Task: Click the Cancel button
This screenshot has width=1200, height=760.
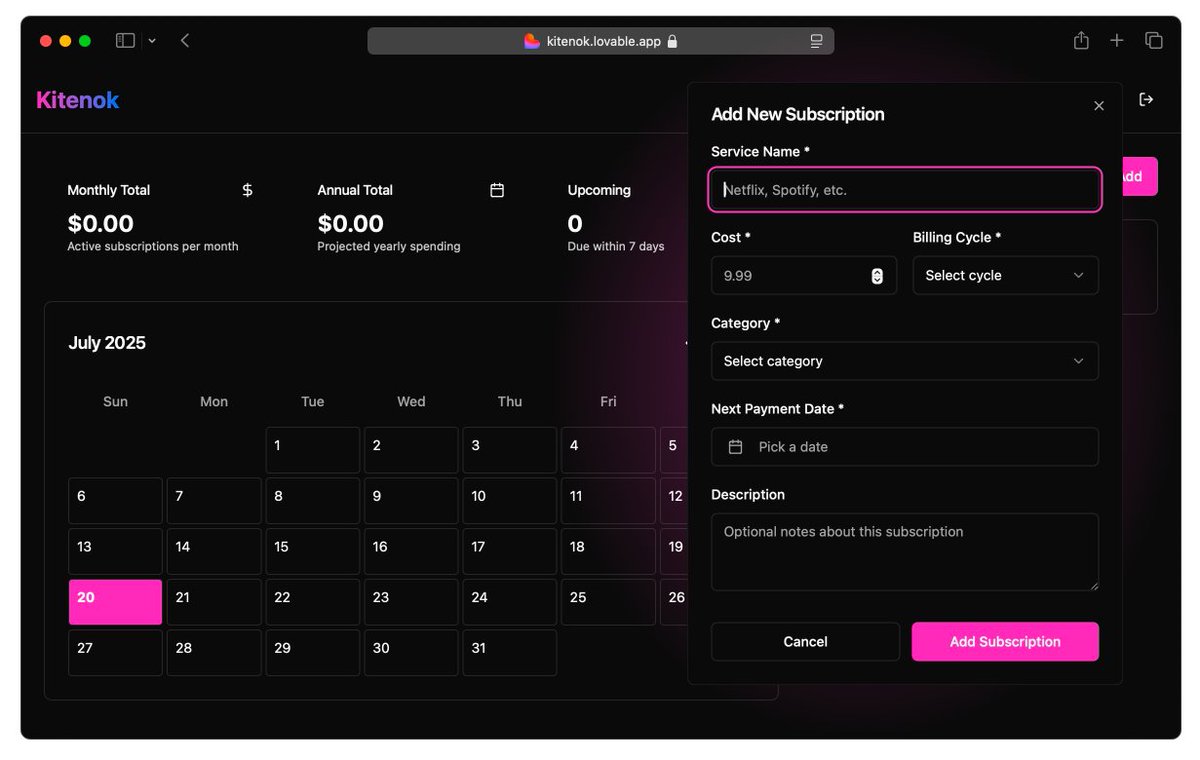Action: (x=805, y=642)
